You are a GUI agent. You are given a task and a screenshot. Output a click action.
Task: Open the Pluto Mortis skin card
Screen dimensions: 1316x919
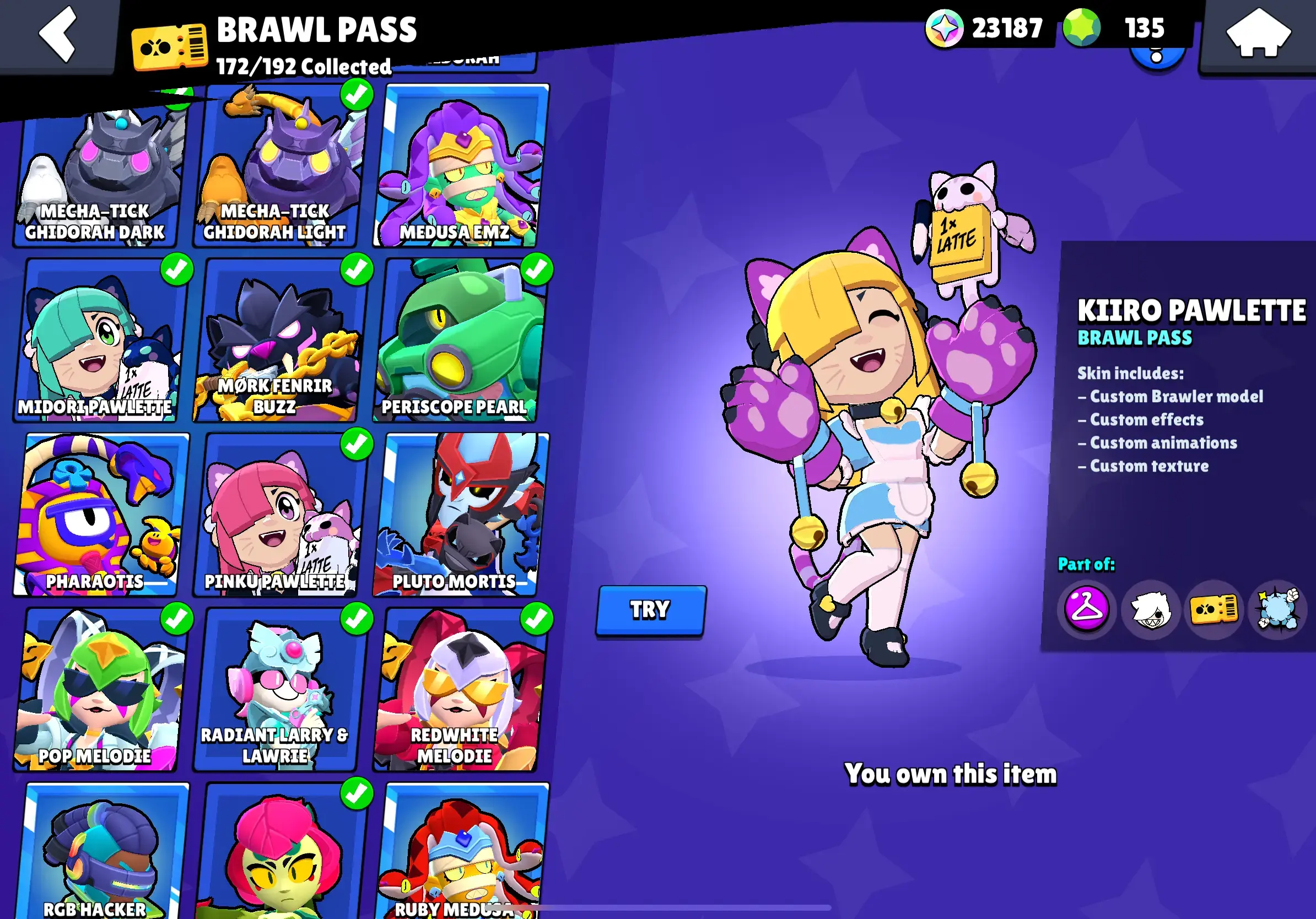pyautogui.click(x=460, y=515)
